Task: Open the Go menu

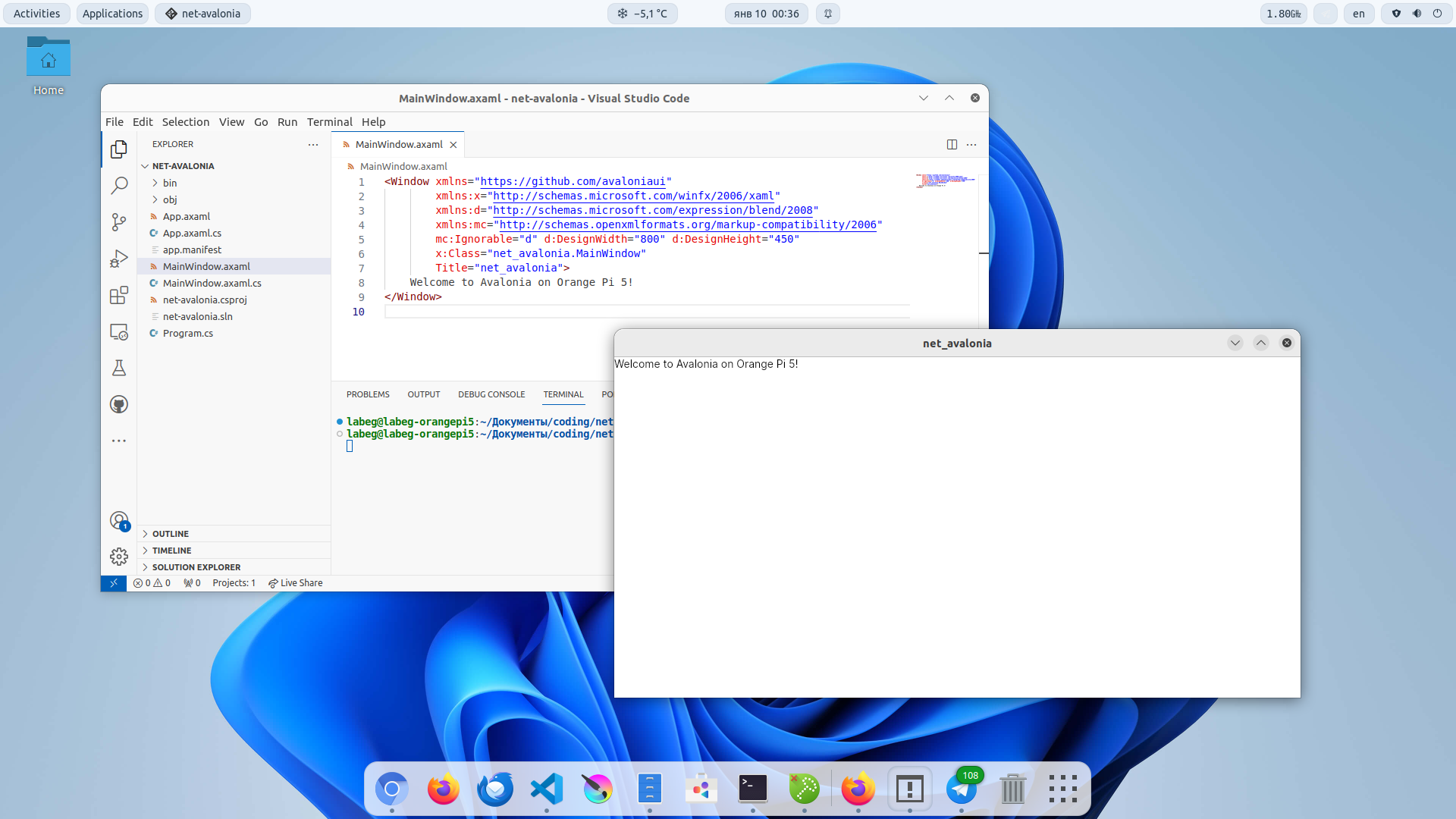Action: (x=261, y=122)
